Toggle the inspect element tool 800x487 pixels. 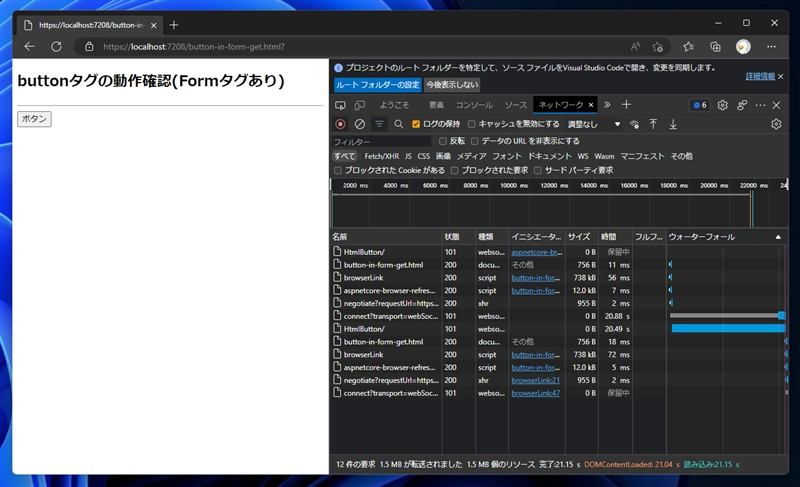tap(340, 105)
